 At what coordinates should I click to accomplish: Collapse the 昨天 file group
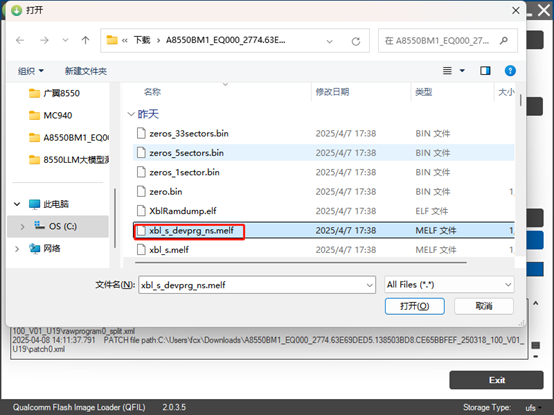click(131, 114)
